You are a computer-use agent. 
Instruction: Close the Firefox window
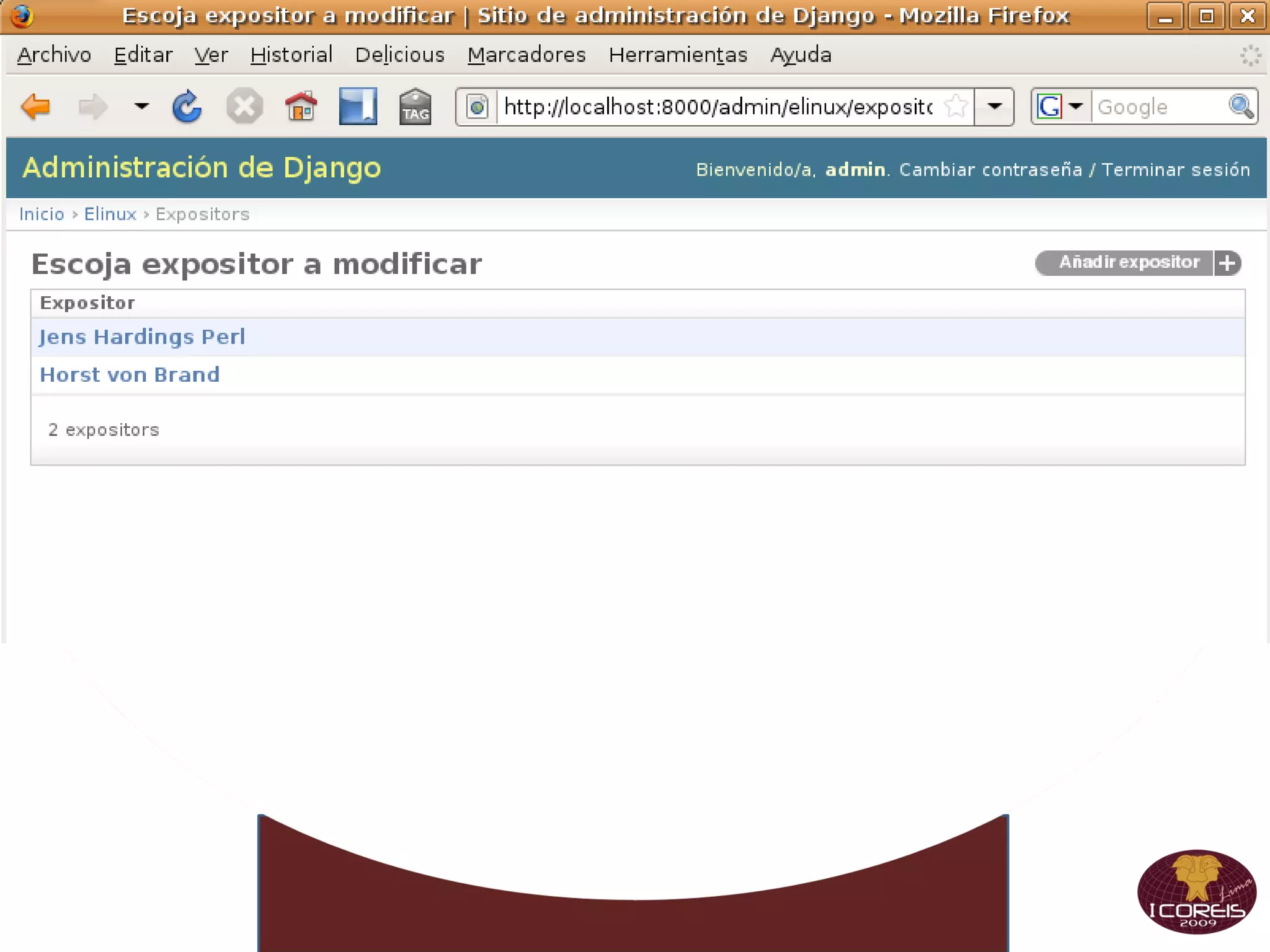[1247, 16]
